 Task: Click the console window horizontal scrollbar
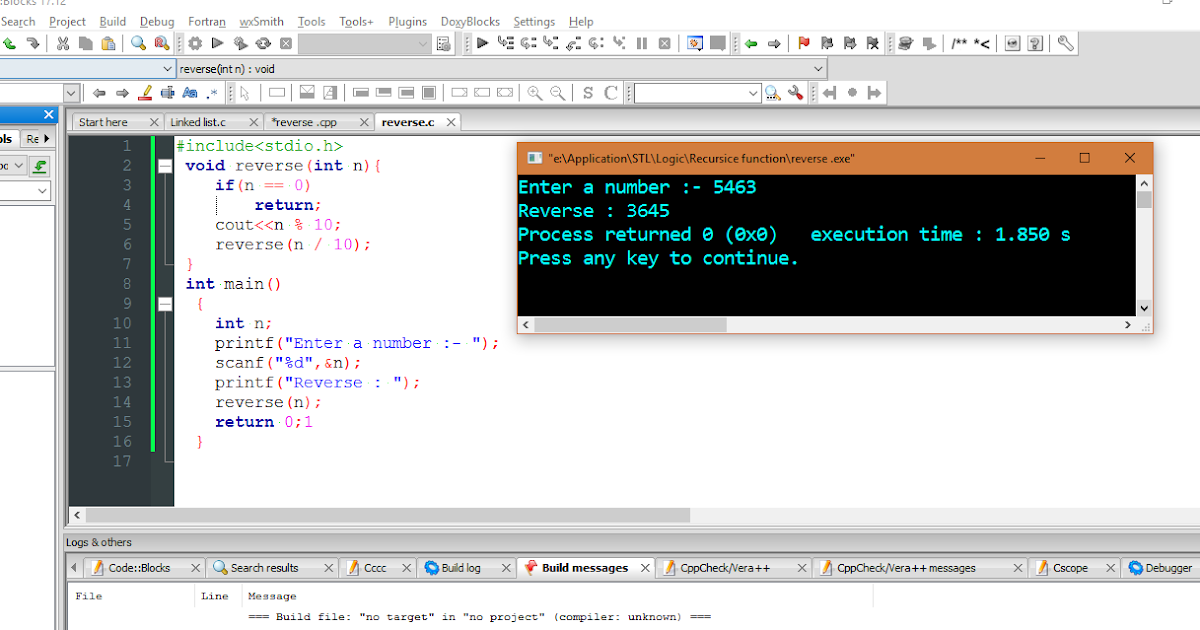(630, 325)
